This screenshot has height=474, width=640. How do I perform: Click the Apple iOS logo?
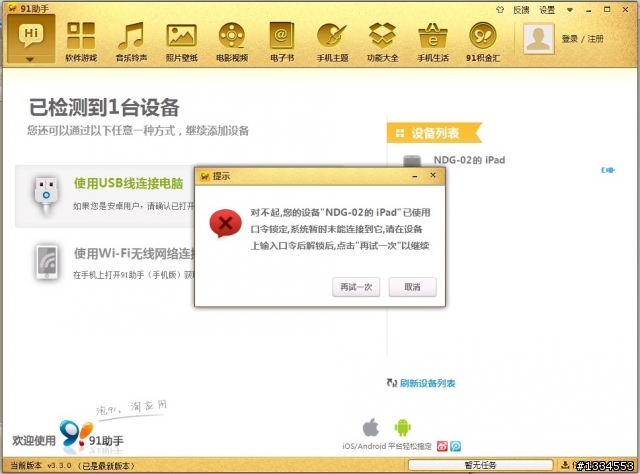(x=371, y=427)
